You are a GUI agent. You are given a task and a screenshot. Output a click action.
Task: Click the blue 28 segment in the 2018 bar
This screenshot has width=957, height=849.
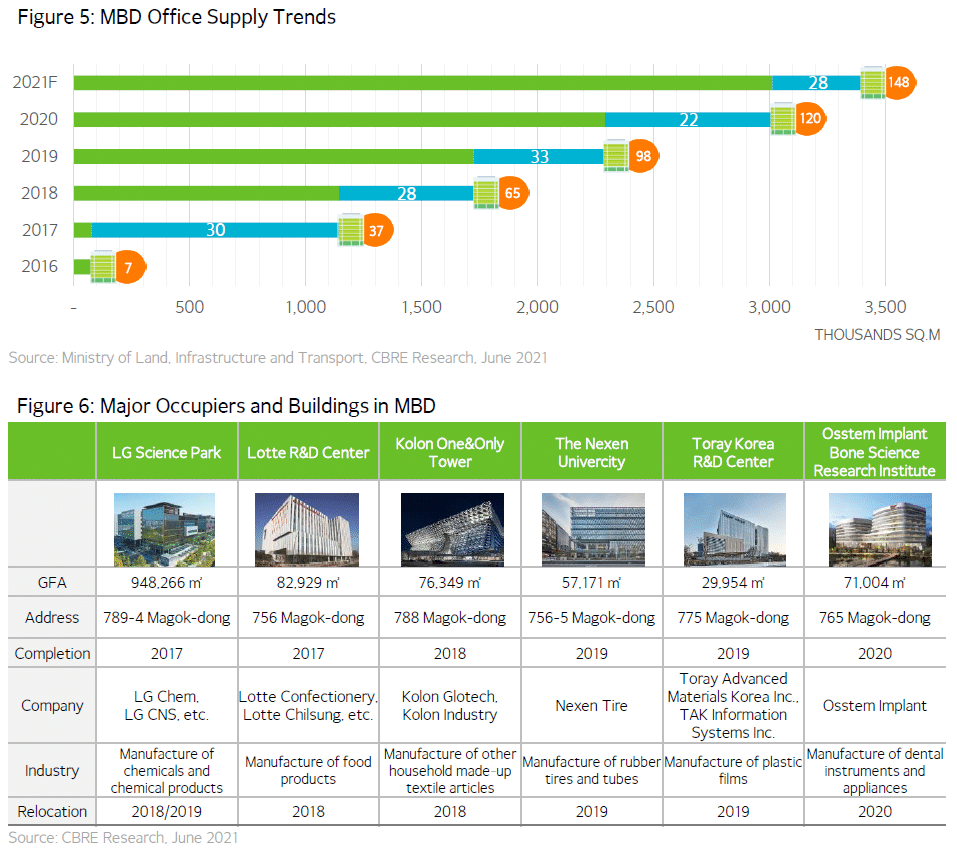(406, 193)
